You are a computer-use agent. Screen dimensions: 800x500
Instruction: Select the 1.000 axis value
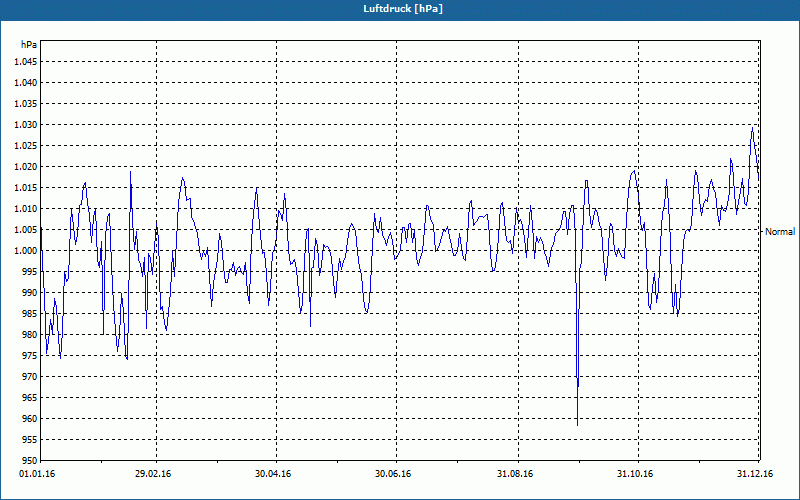(x=26, y=251)
